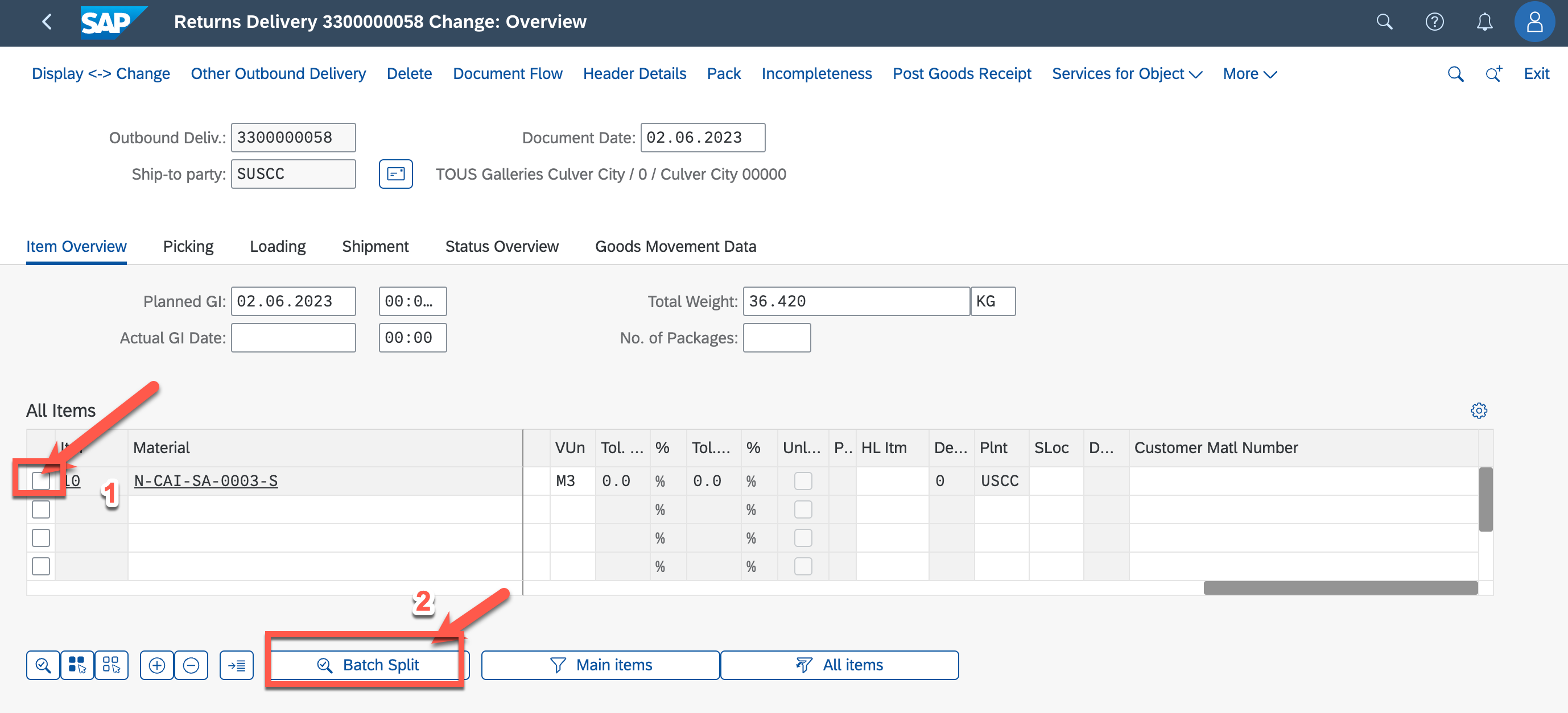
Task: Expand Services for Object dropdown
Action: coord(1127,73)
